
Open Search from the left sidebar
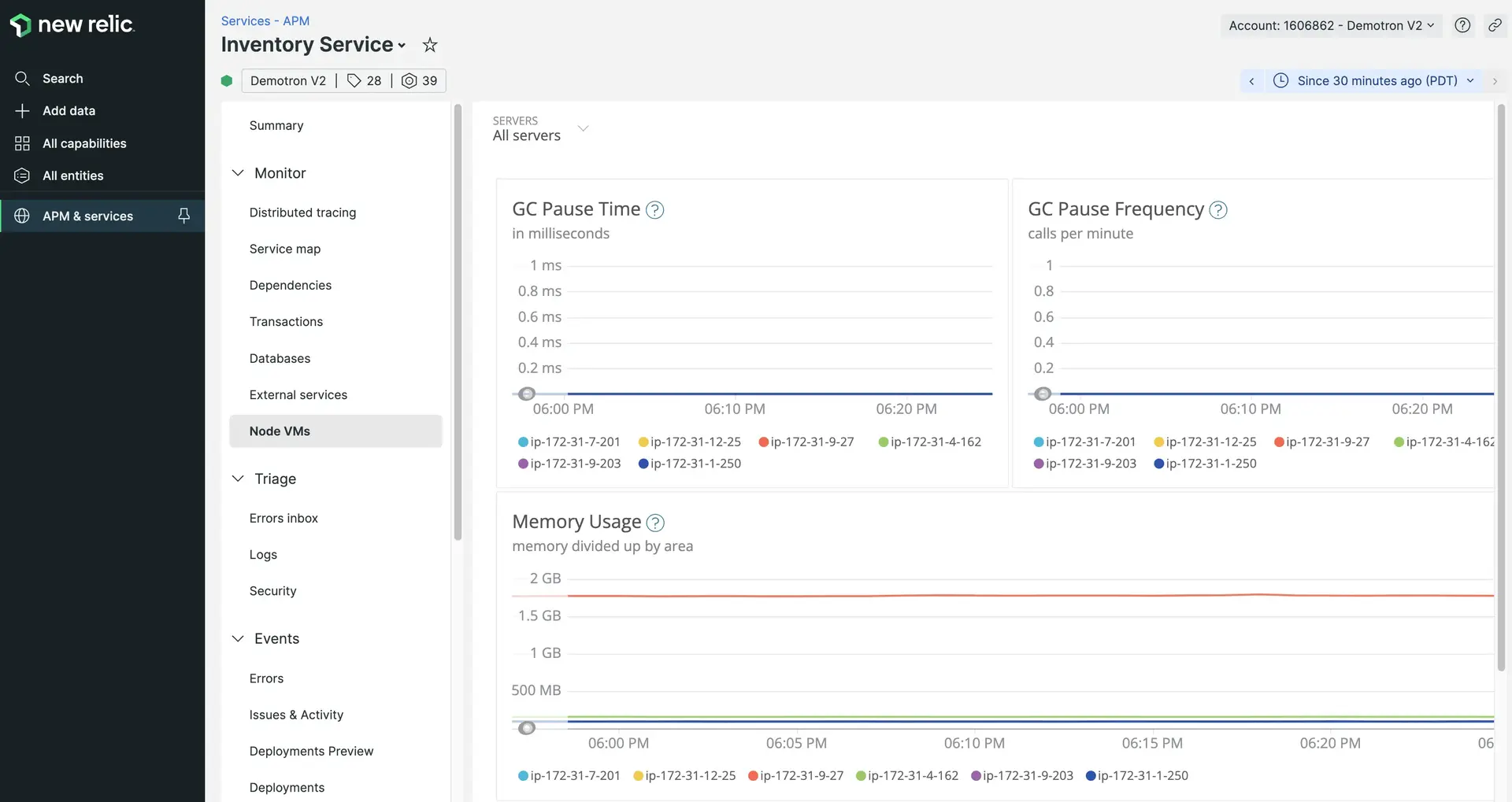point(62,79)
